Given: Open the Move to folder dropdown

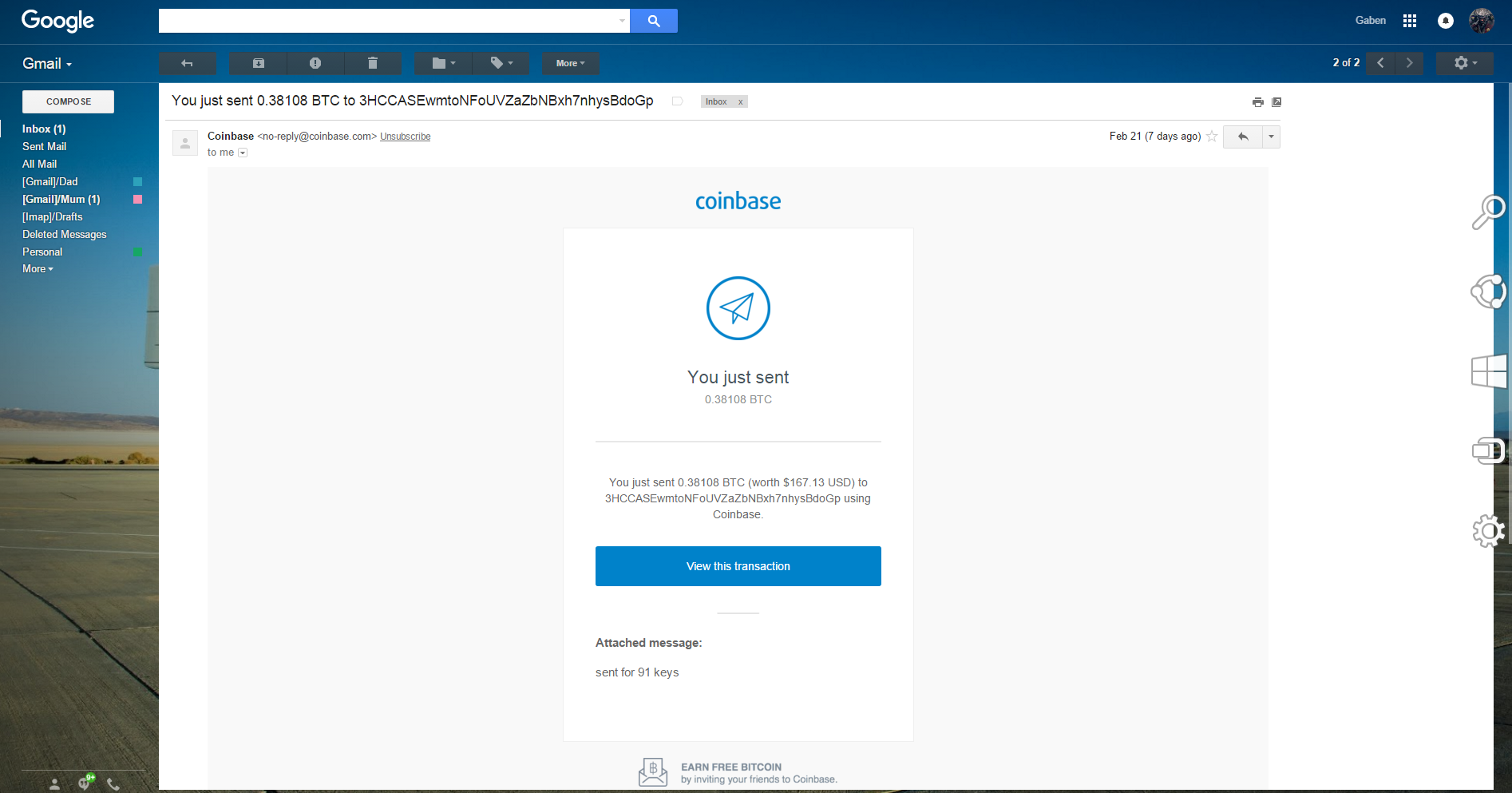Looking at the screenshot, I should coord(443,63).
